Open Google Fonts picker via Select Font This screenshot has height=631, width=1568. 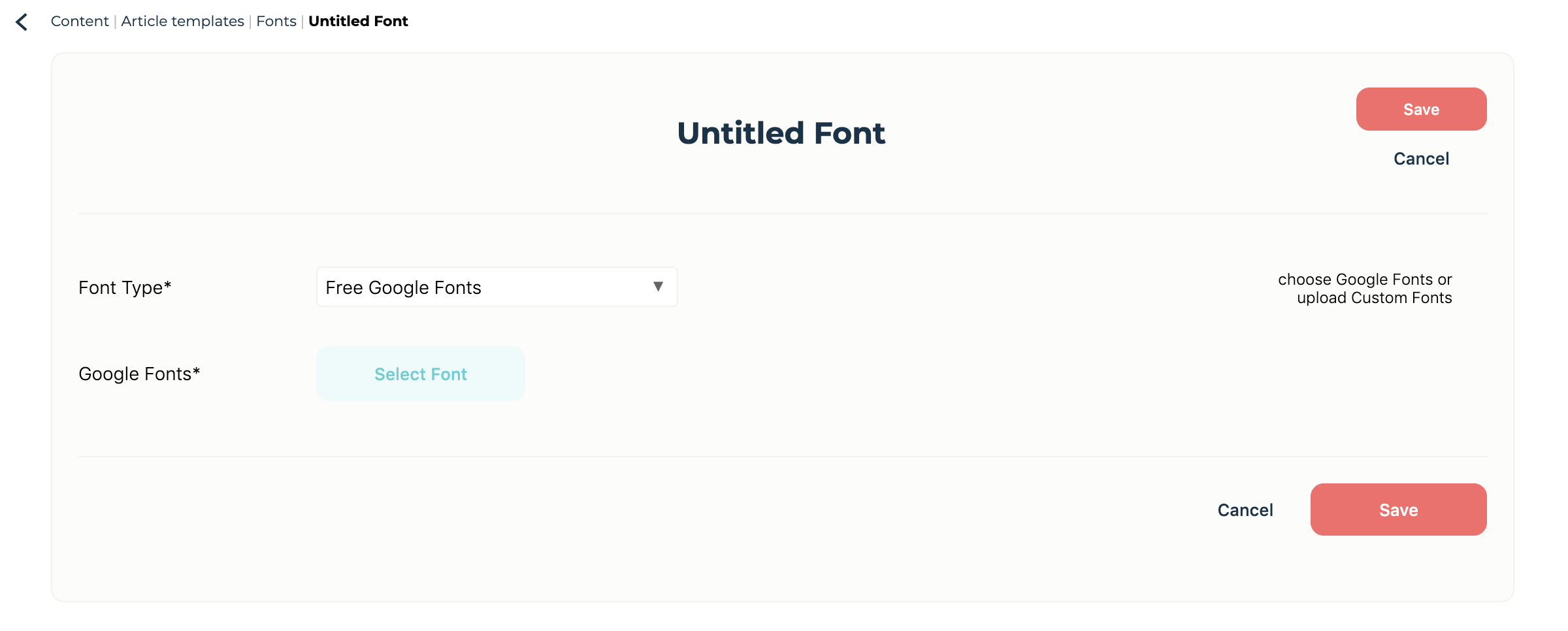coord(421,374)
